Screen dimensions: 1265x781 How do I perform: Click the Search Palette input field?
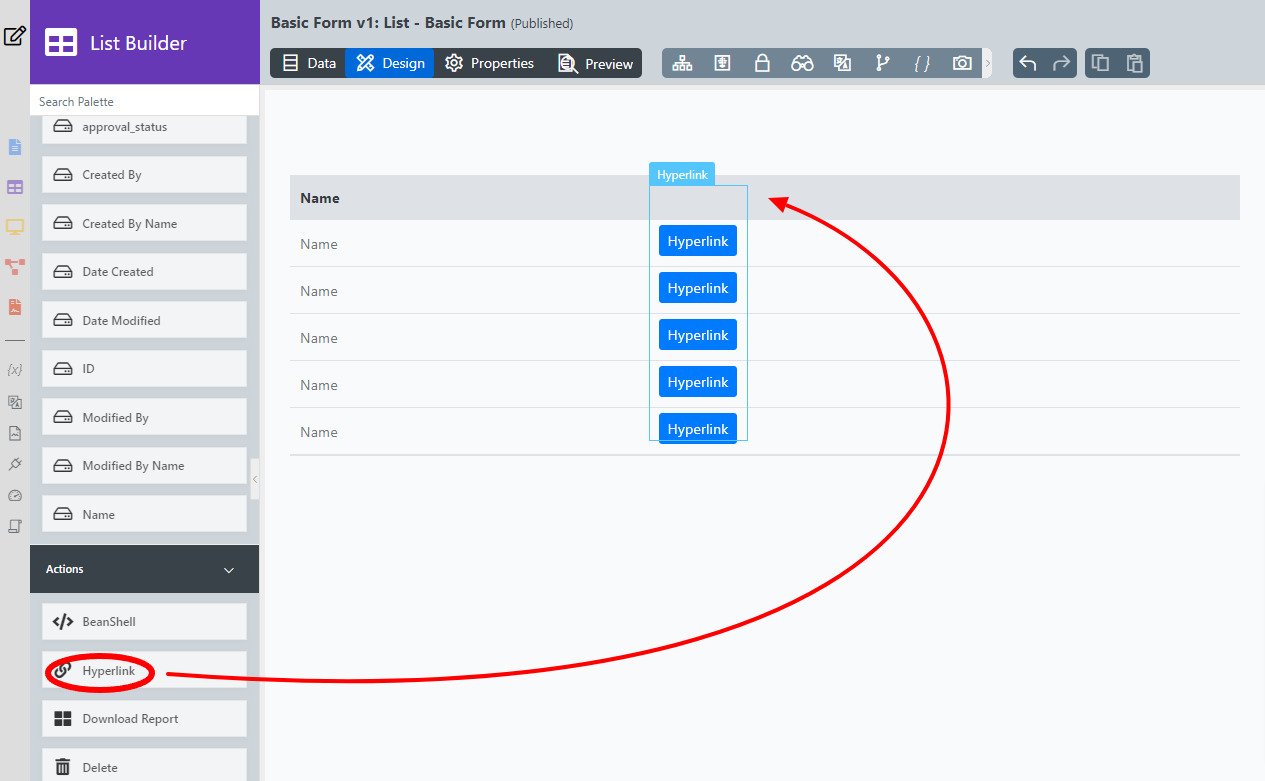(x=145, y=101)
